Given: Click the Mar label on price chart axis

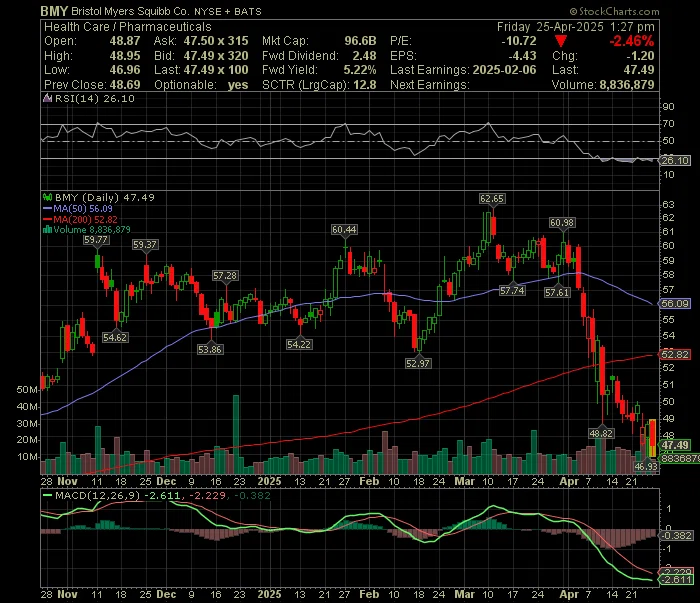Looking at the screenshot, I should [x=465, y=482].
